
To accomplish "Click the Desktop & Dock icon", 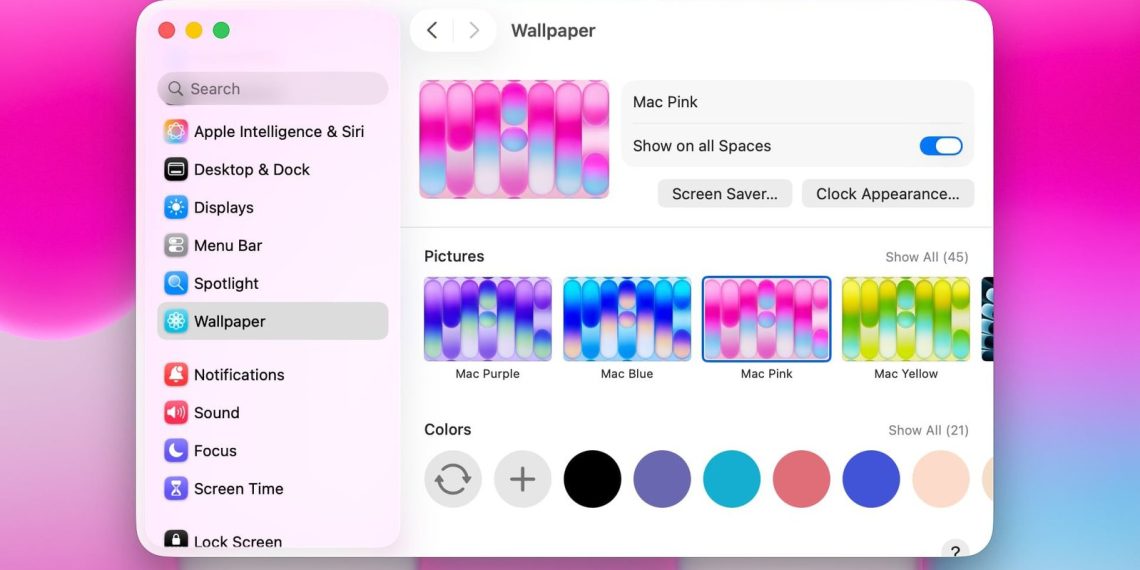I will 176,170.
